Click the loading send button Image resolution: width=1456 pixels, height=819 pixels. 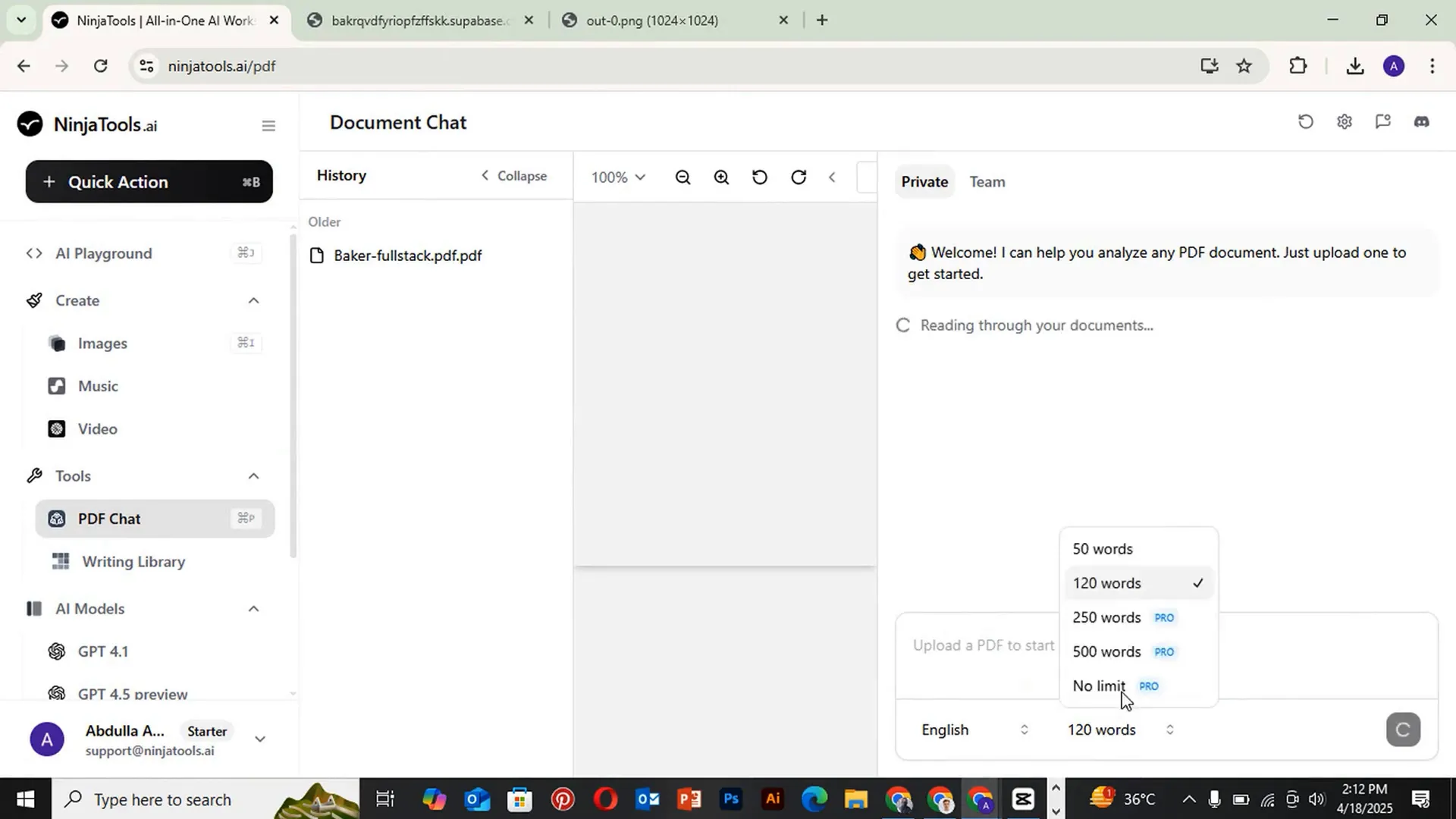[1403, 730]
